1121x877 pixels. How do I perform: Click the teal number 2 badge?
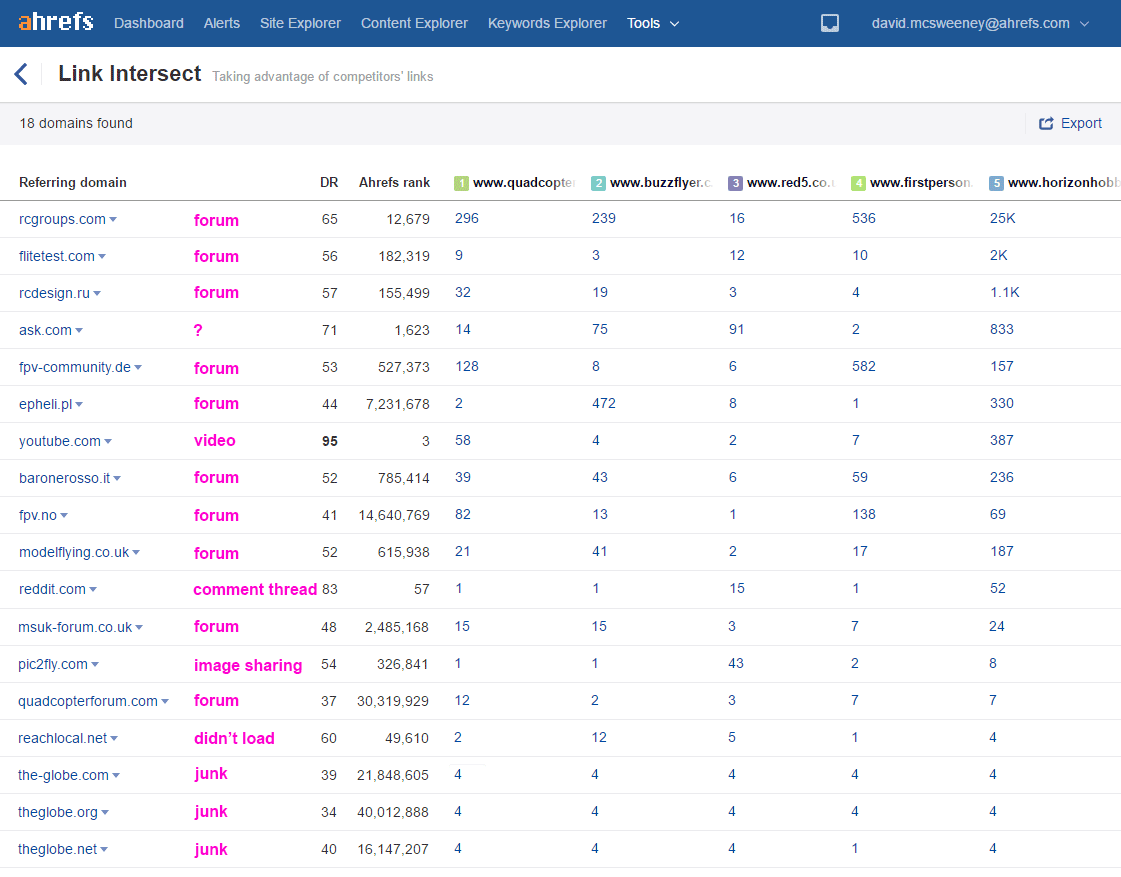point(599,184)
